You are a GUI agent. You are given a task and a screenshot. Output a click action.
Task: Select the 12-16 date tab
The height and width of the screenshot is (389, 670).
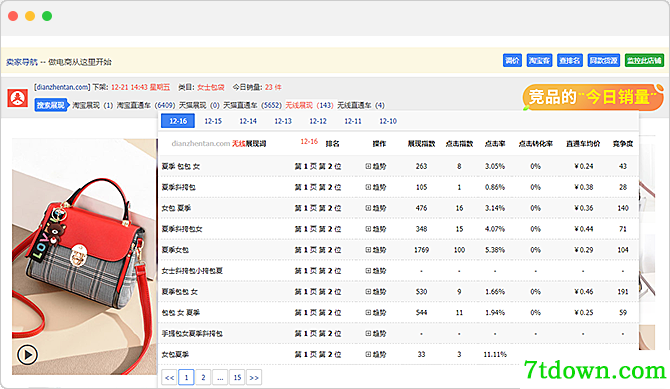178,121
